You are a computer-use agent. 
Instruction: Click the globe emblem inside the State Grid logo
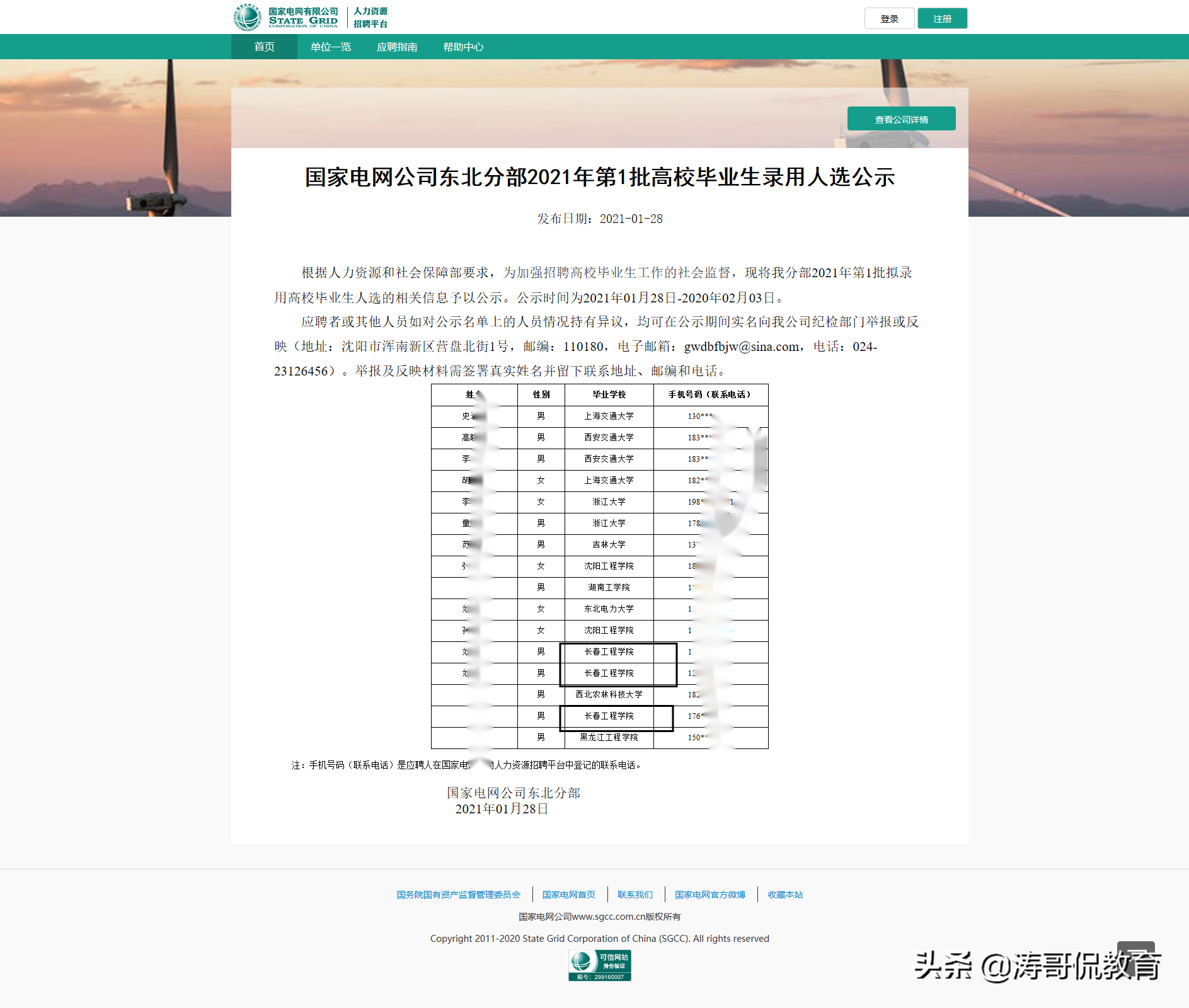tap(247, 17)
